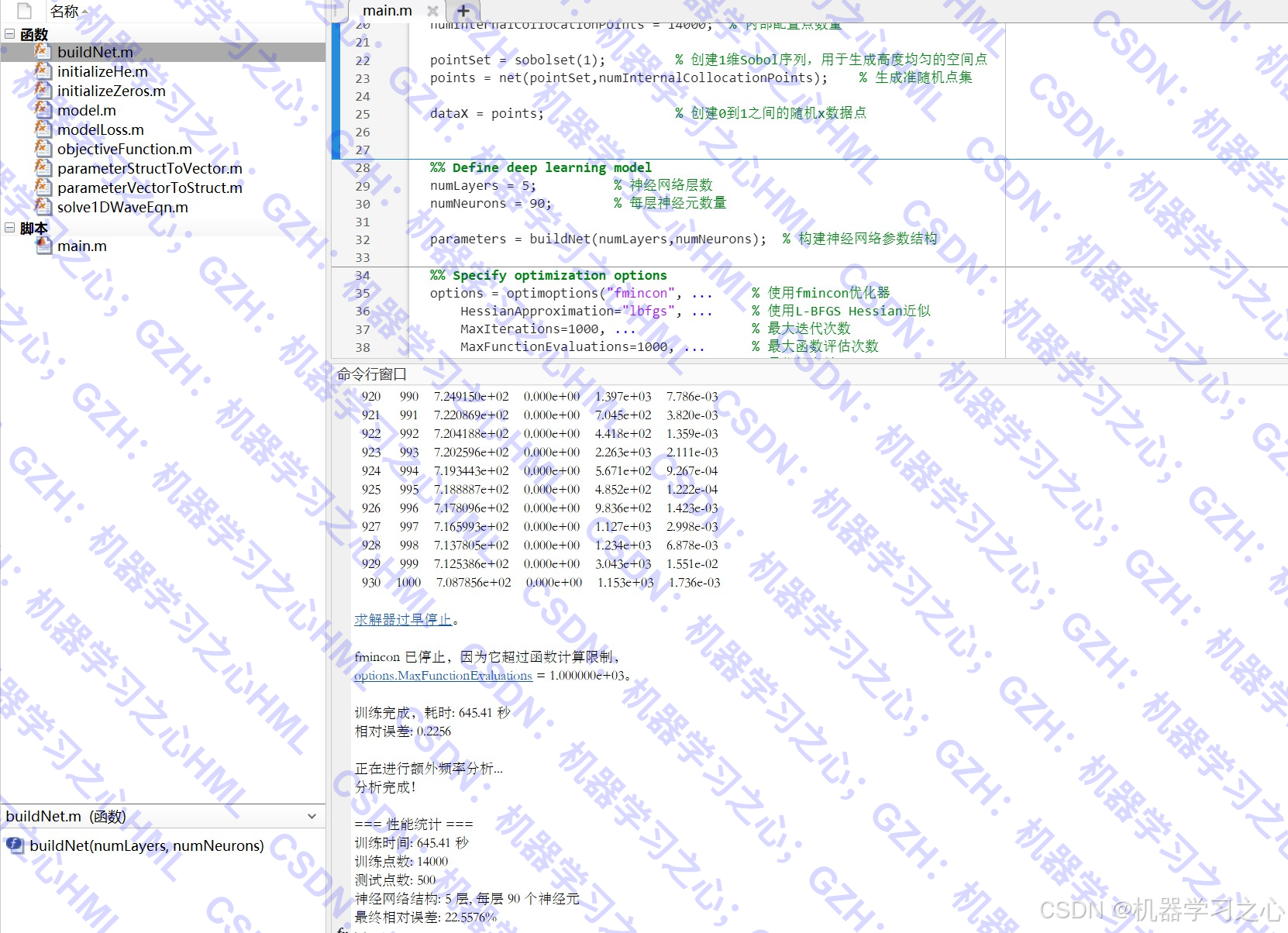Click the 命令行窗口 panel title
Screen dimensions: 1288x933
coord(372,374)
